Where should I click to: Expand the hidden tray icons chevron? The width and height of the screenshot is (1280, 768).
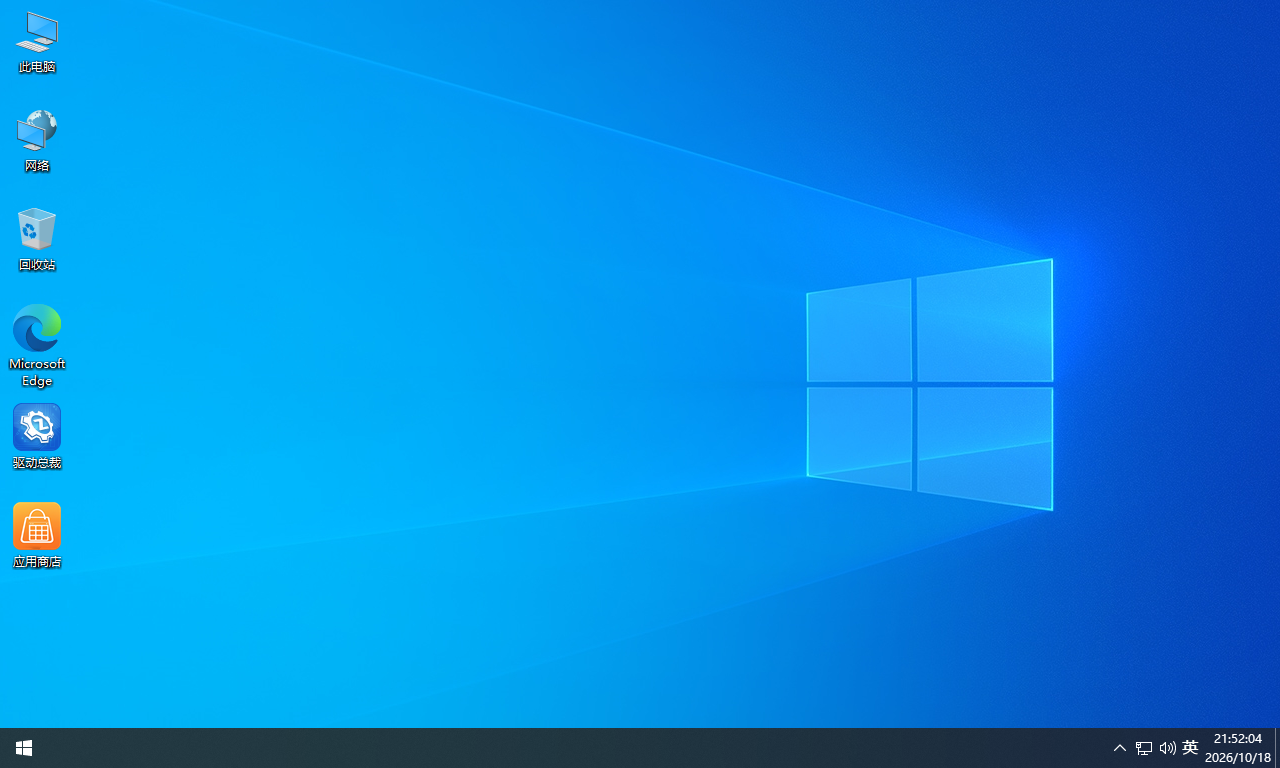(1120, 748)
